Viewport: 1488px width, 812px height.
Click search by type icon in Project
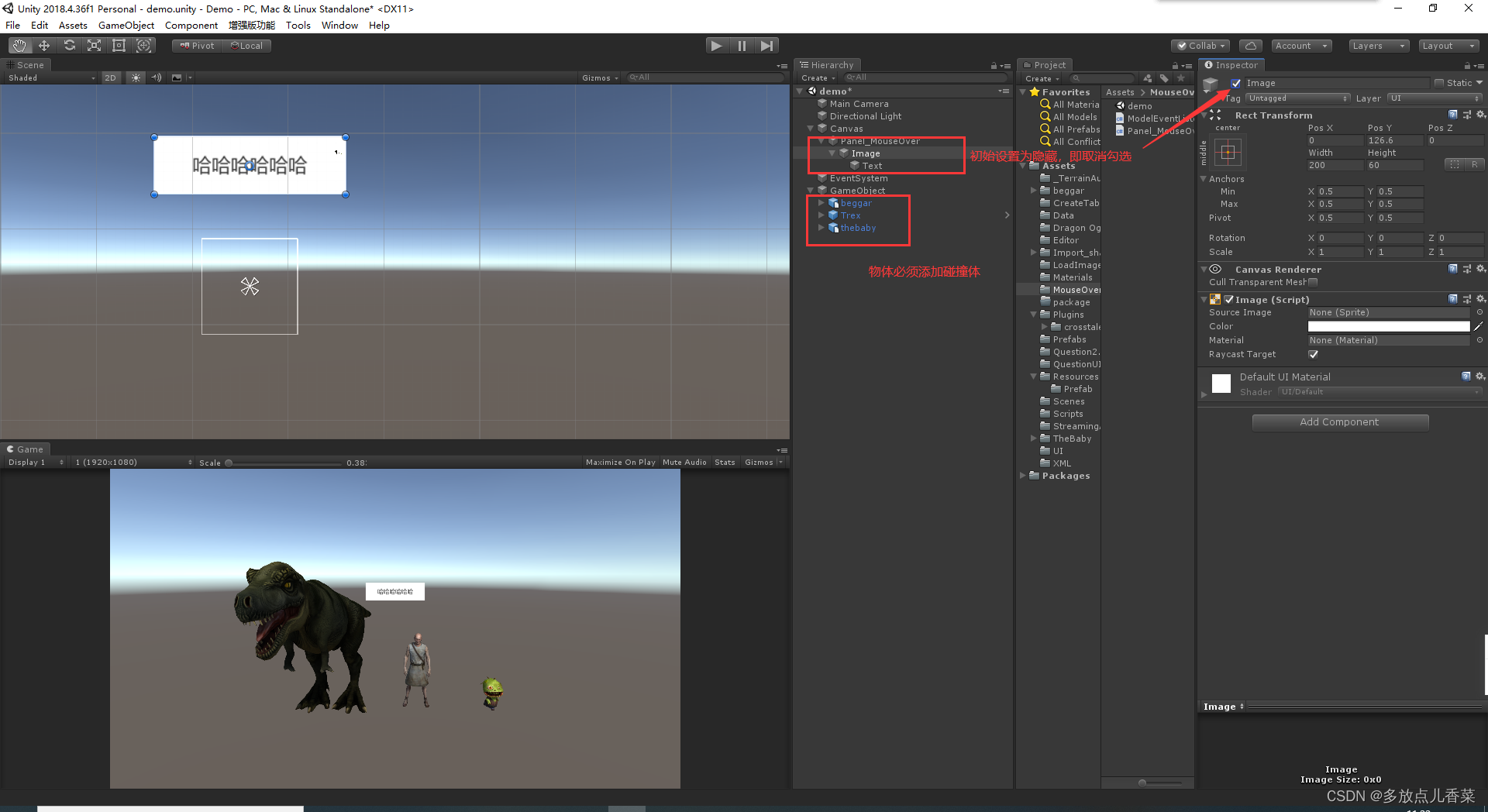click(1147, 78)
